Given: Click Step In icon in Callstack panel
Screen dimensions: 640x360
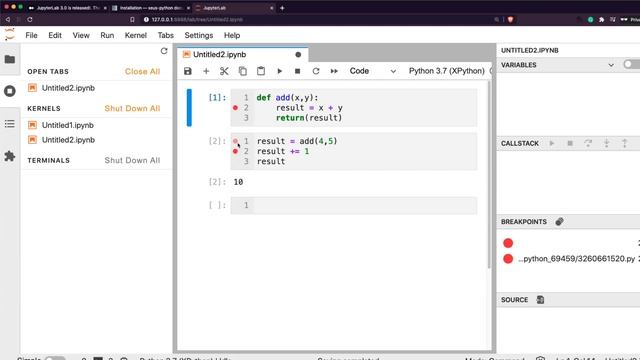Looking at the screenshot, I should (607, 143).
